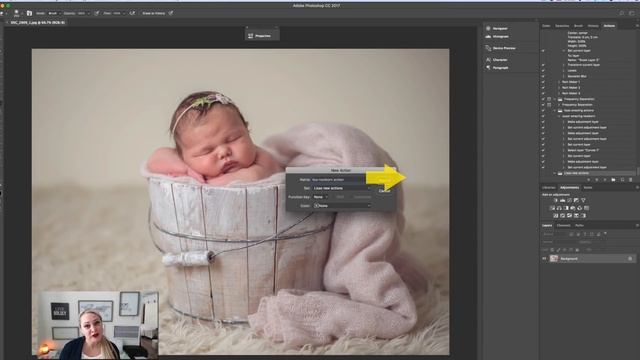Click the Name field in New Action
Viewport: 640px width, 360px height.
pyautogui.click(x=338, y=180)
